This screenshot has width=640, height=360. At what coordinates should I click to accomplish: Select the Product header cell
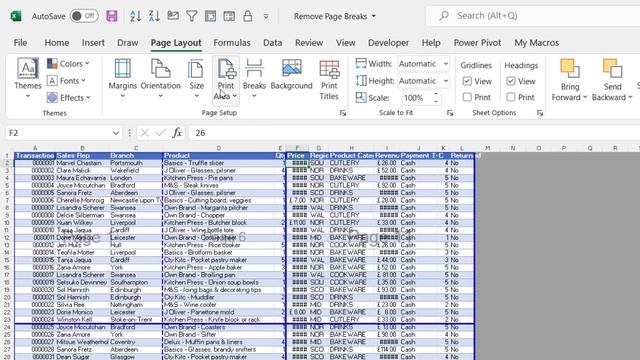219,156
